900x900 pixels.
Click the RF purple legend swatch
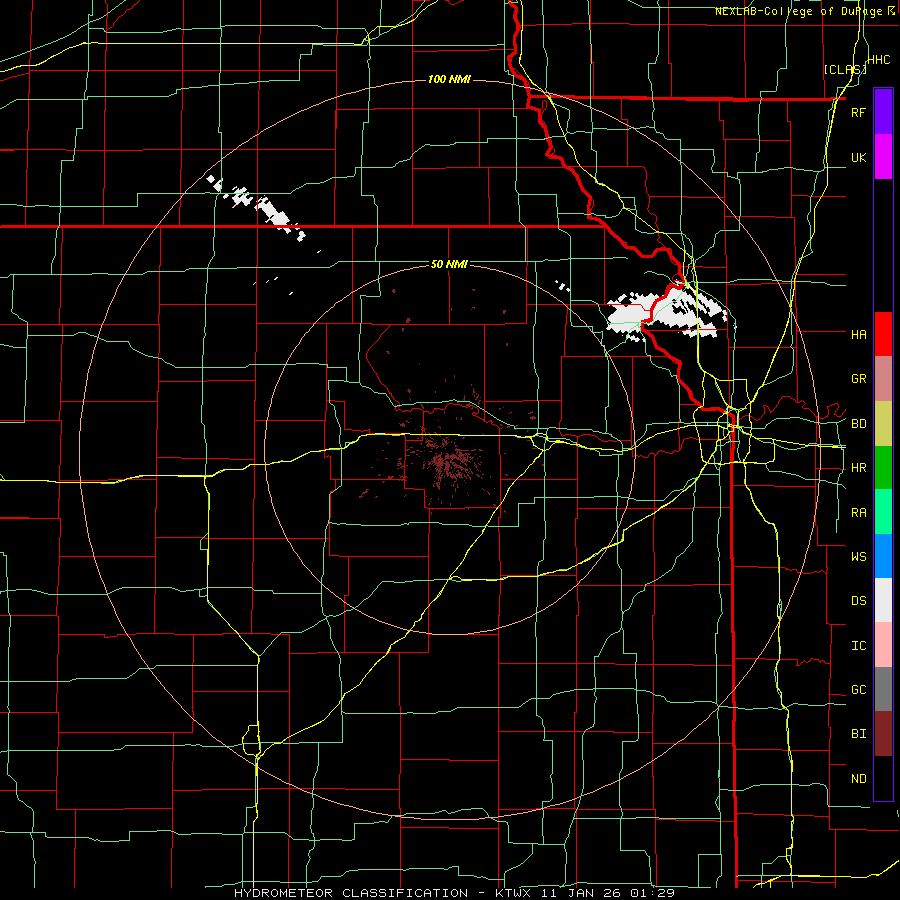(883, 112)
